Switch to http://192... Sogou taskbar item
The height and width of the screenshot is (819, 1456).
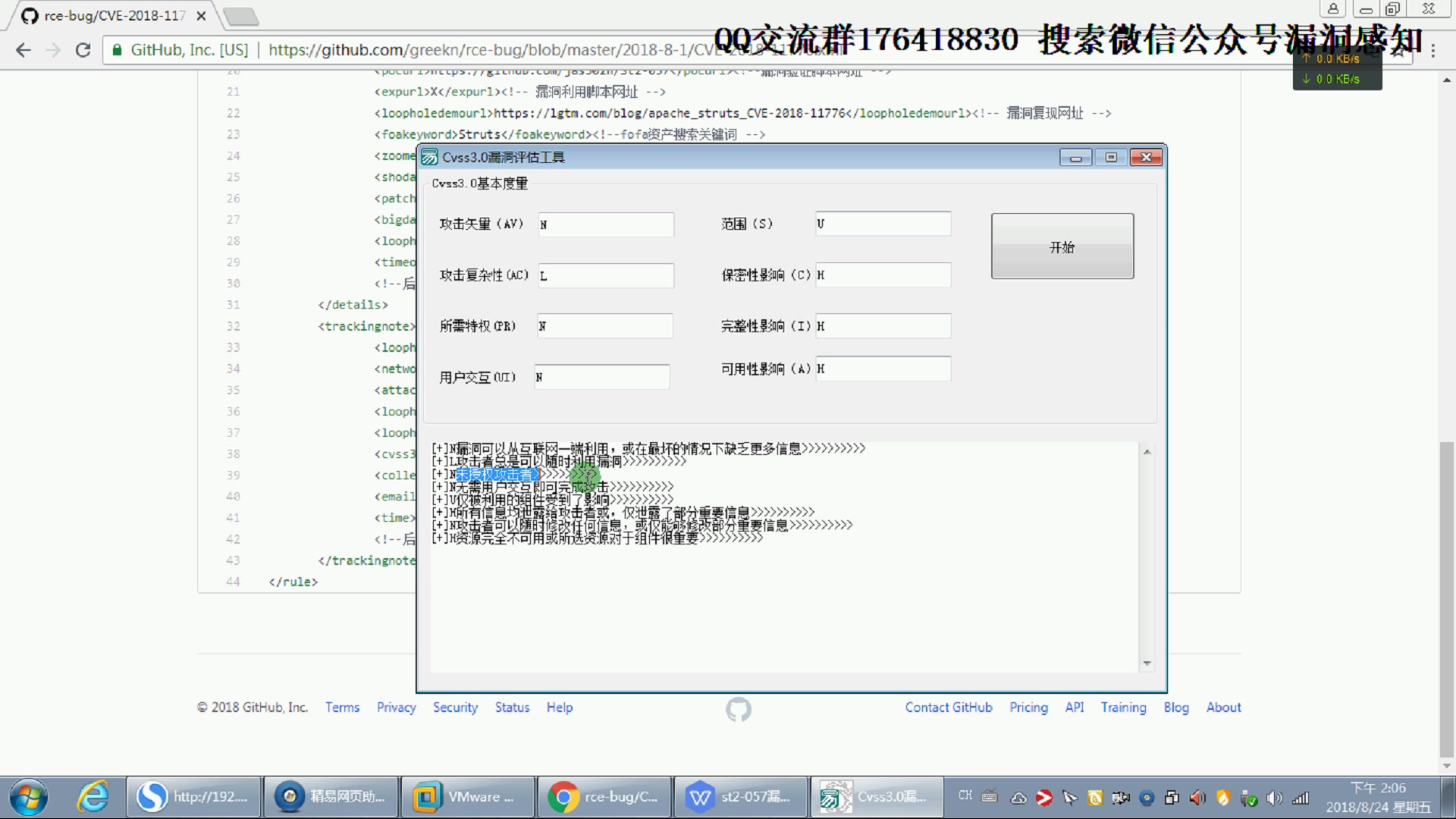click(x=194, y=797)
